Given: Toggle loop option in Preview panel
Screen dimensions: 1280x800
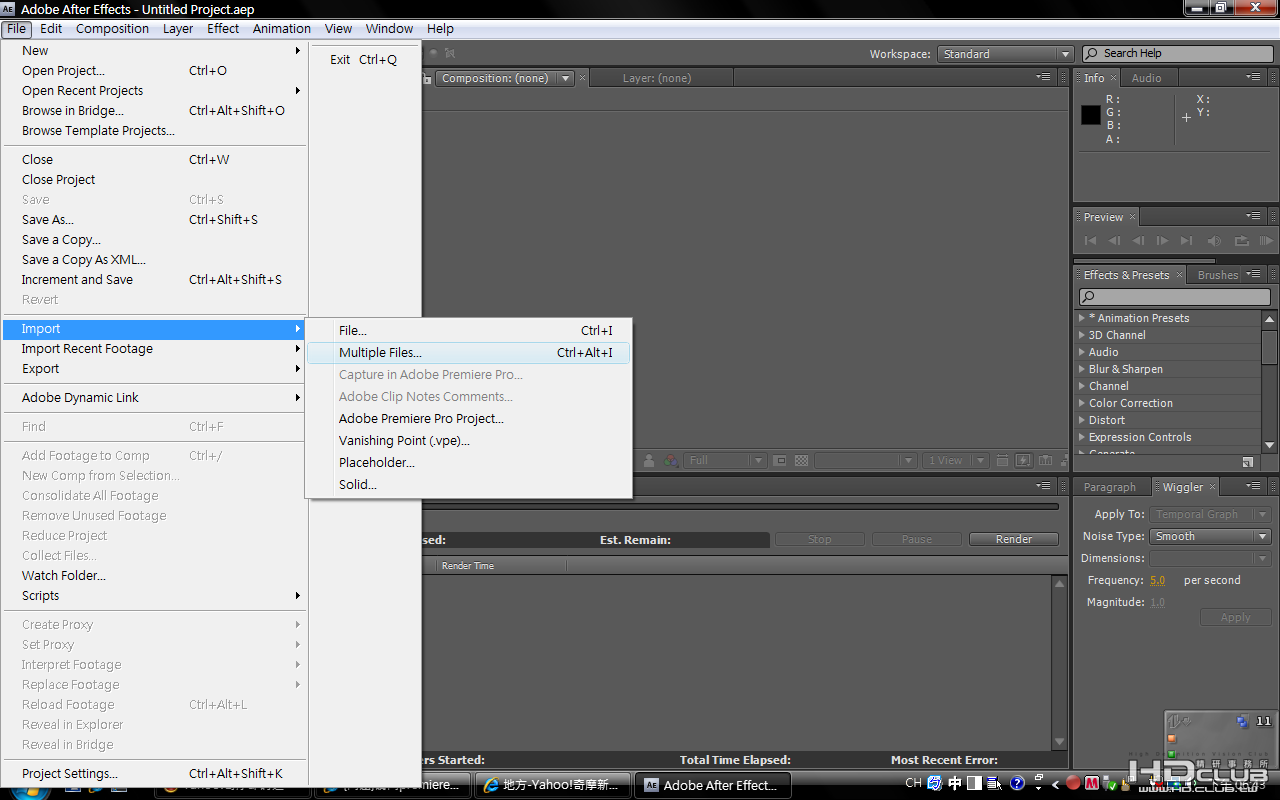Looking at the screenshot, I should click(1241, 241).
